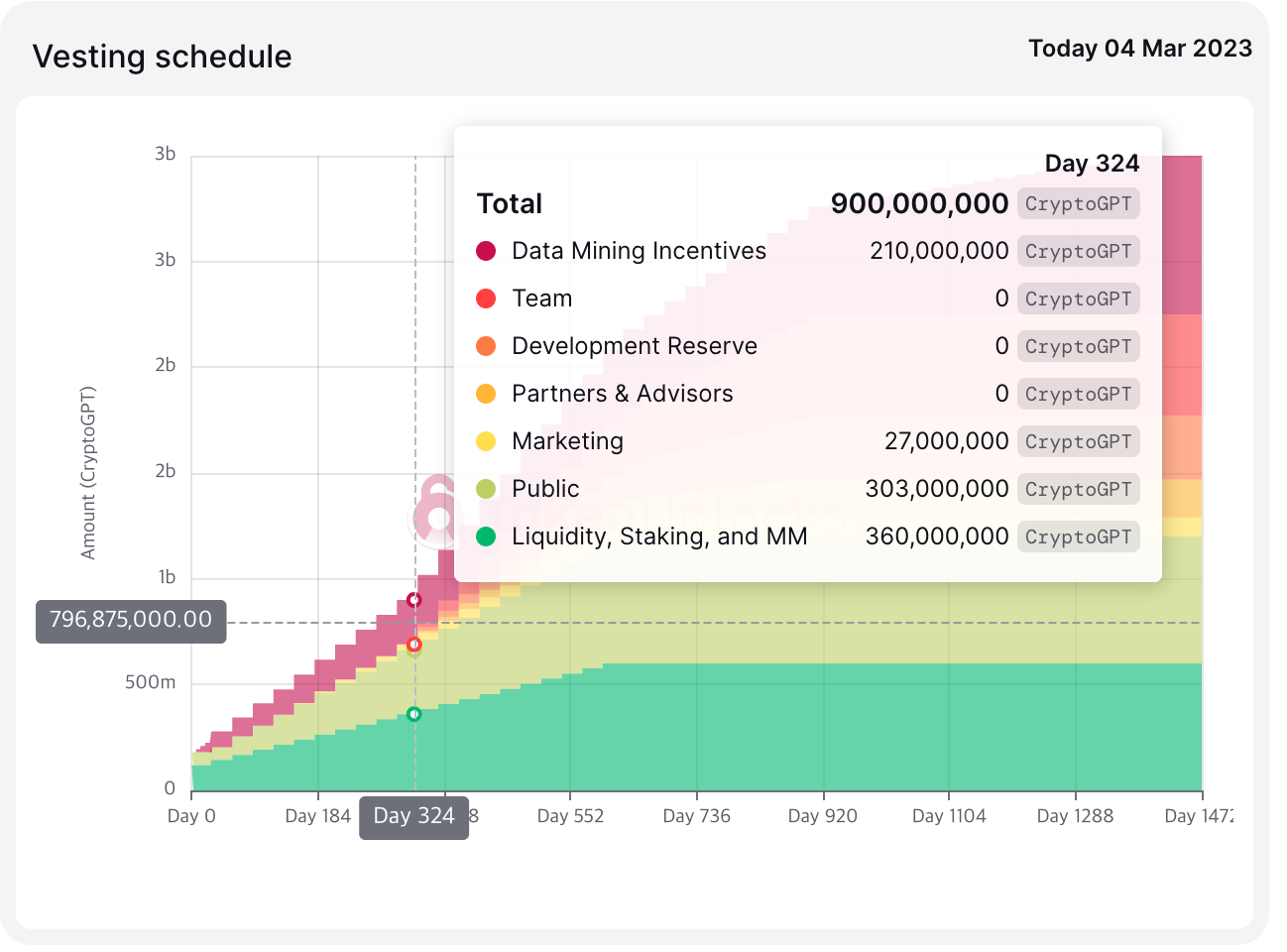Click the red data point marker on chart
This screenshot has height=952, width=1287.
click(x=414, y=645)
